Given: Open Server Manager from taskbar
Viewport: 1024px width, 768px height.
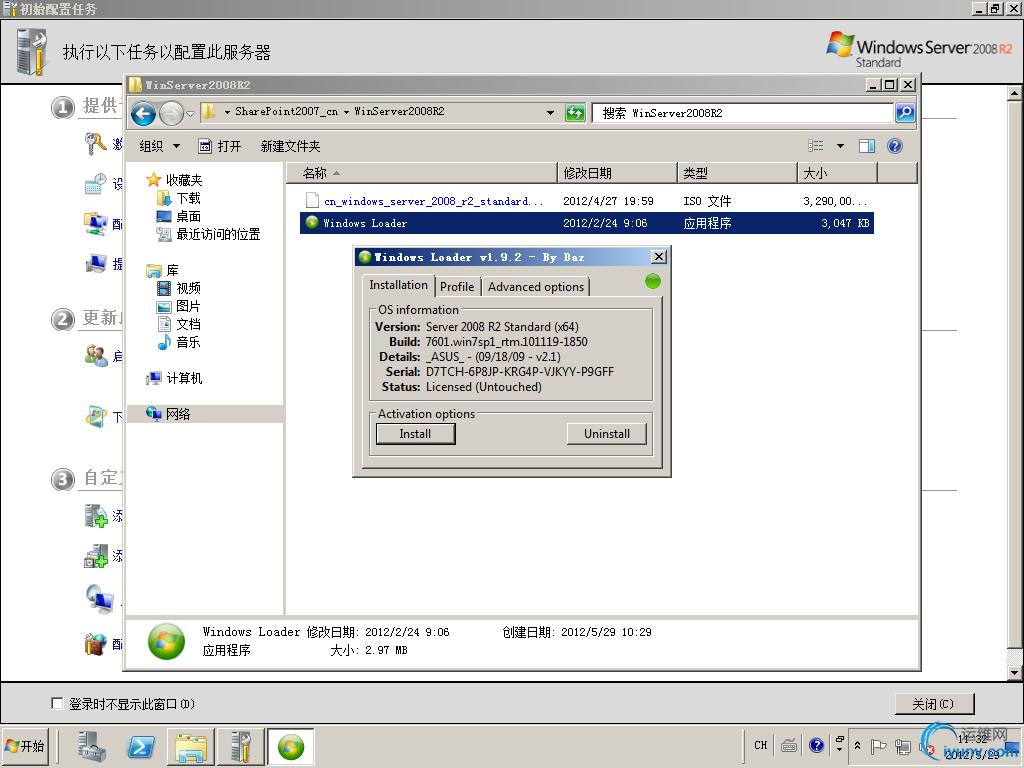Looking at the screenshot, I should [x=92, y=747].
